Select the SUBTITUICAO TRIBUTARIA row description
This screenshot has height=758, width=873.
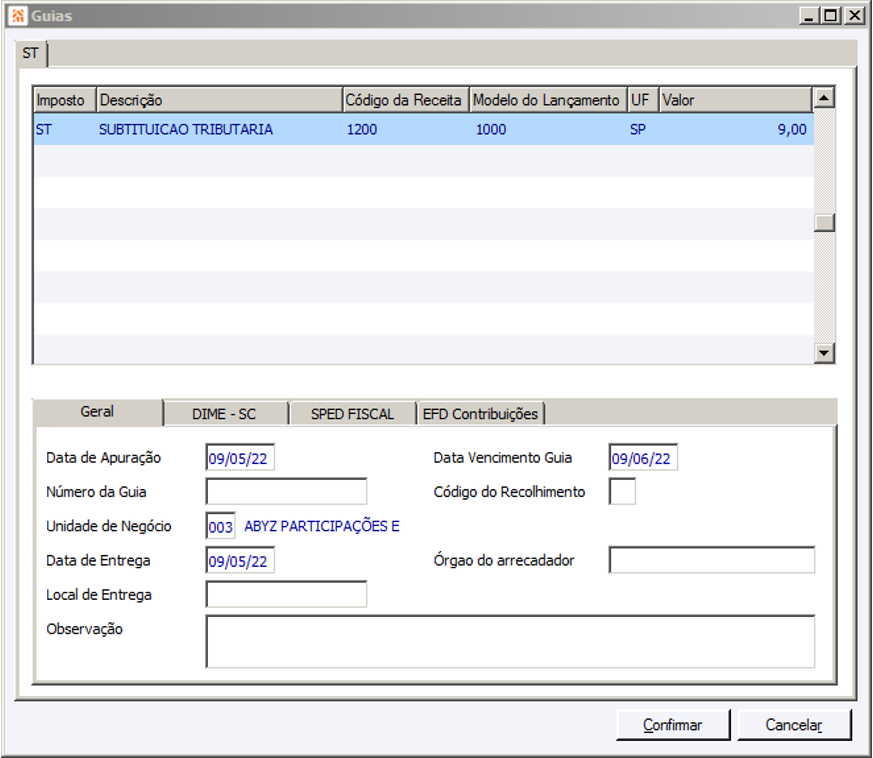click(x=186, y=129)
